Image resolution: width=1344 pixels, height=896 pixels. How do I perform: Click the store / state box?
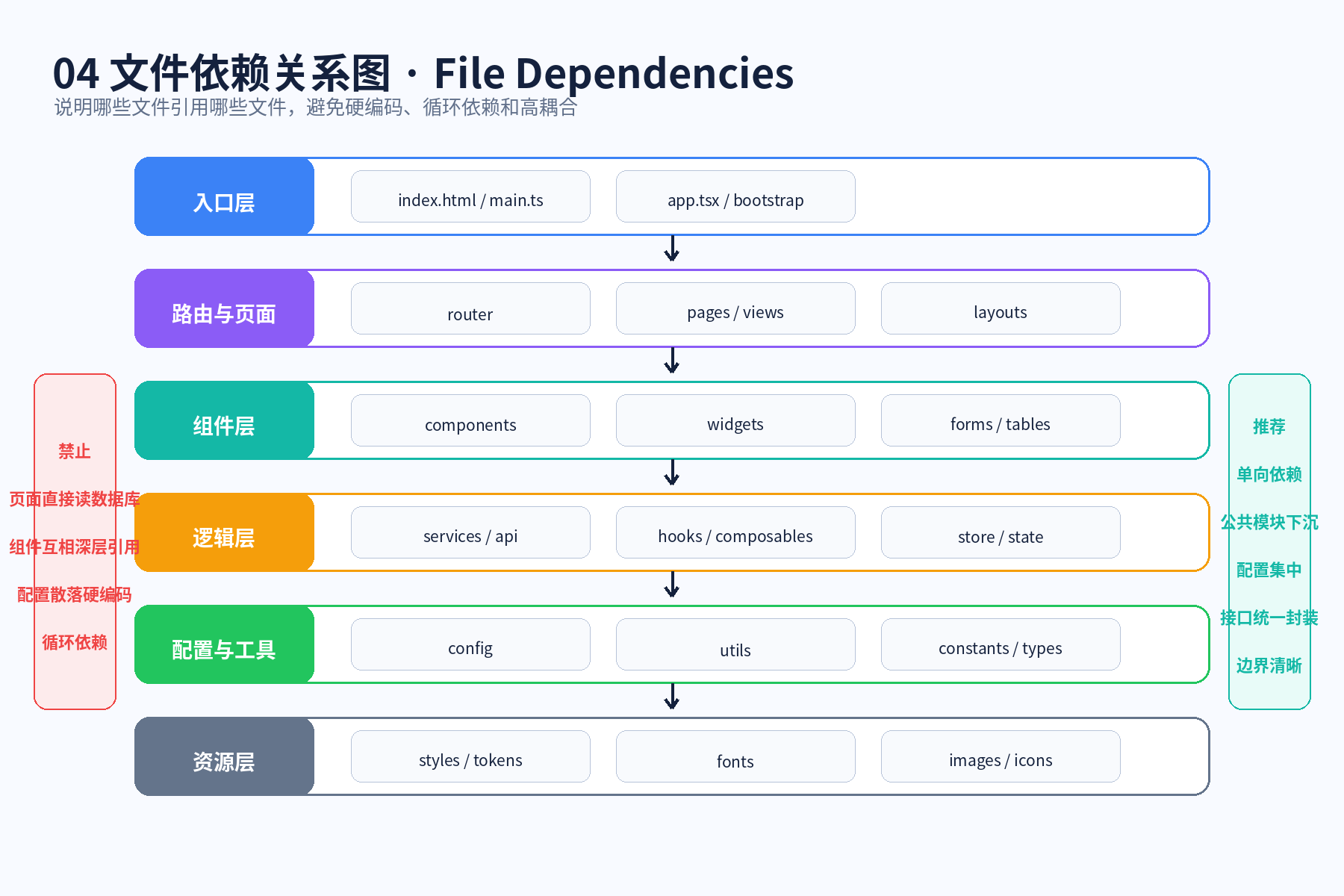point(1001,532)
